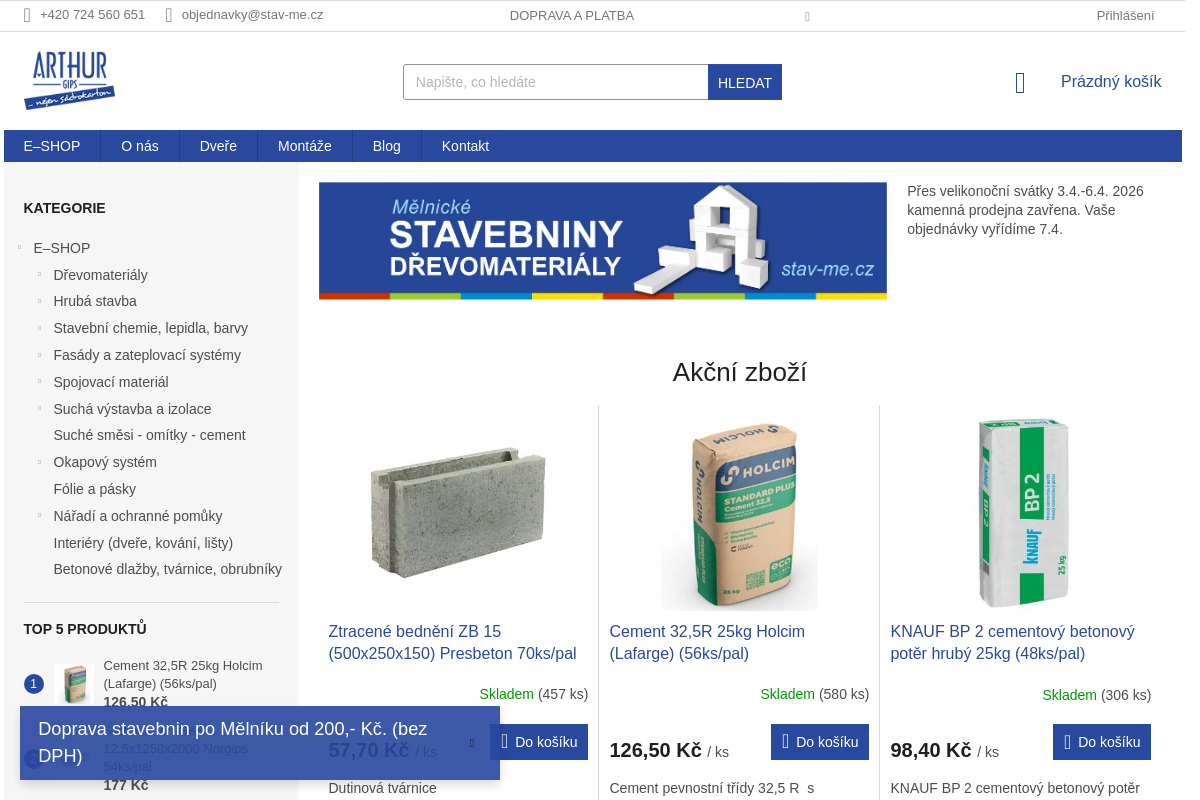Collapse the E–SHOP category tree
This screenshot has width=1200, height=800.
(x=20, y=247)
